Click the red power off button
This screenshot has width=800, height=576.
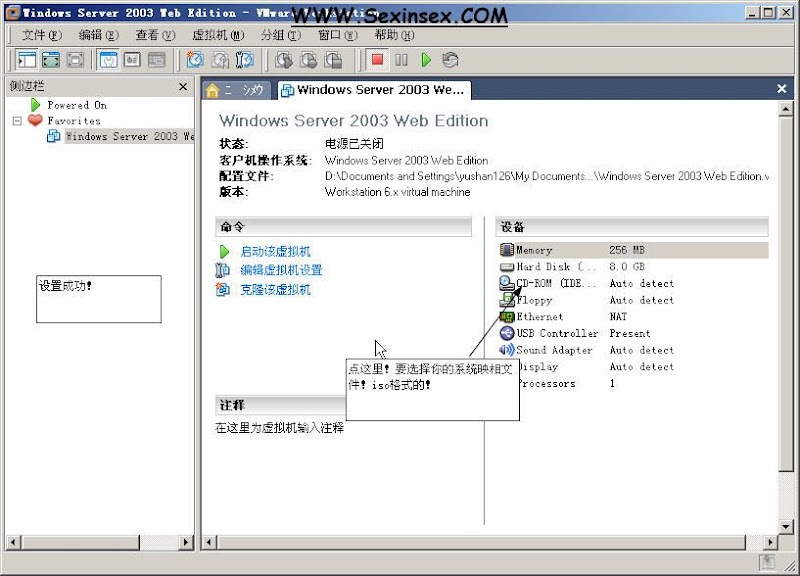click(x=378, y=60)
